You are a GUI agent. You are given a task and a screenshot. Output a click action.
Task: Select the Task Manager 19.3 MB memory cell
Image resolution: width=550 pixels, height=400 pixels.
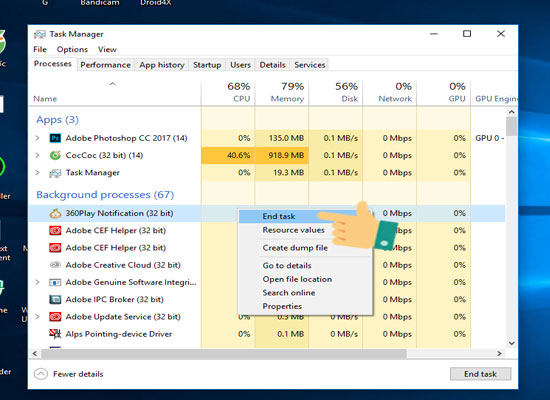point(282,173)
